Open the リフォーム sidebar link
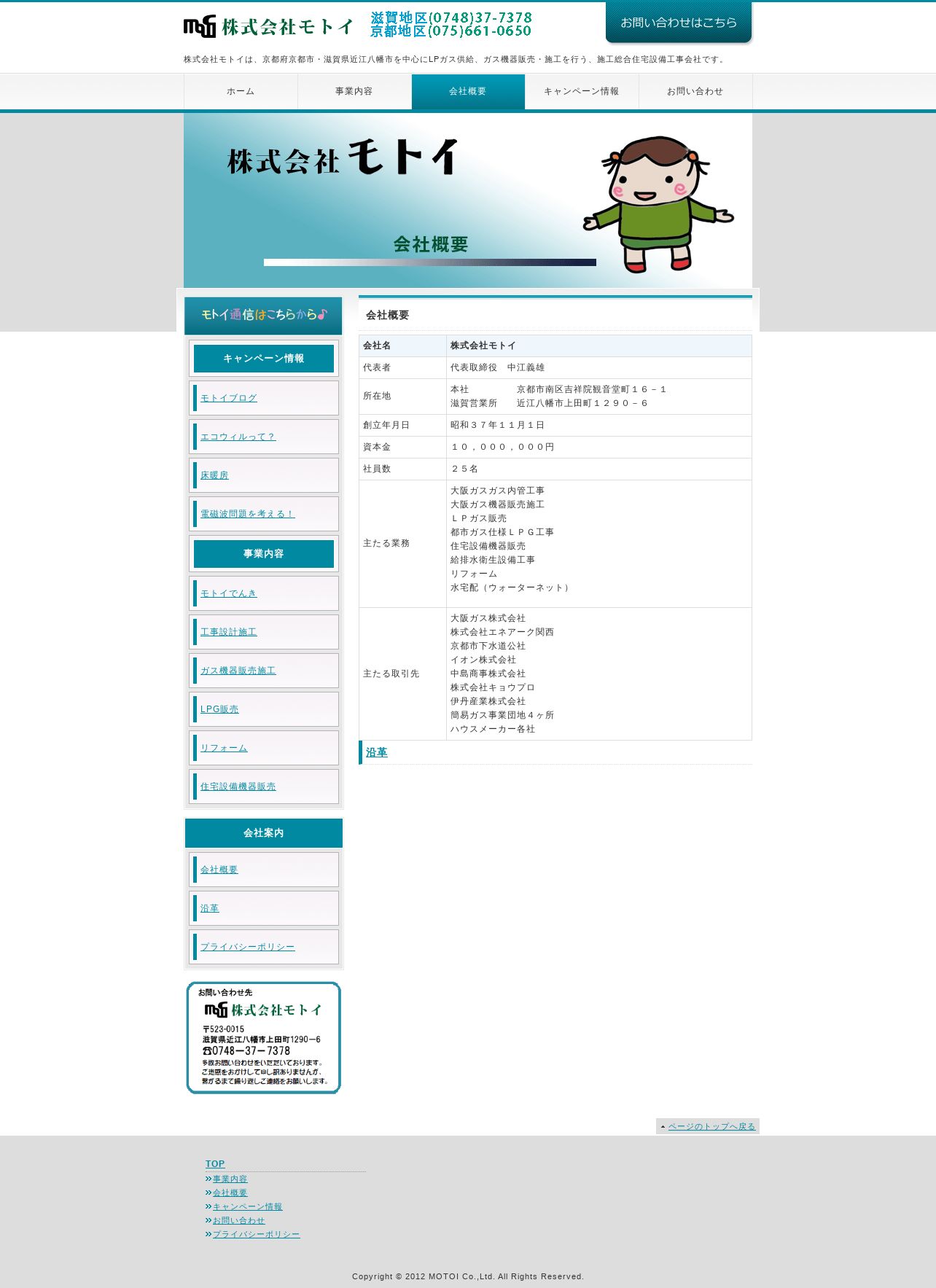 click(224, 748)
